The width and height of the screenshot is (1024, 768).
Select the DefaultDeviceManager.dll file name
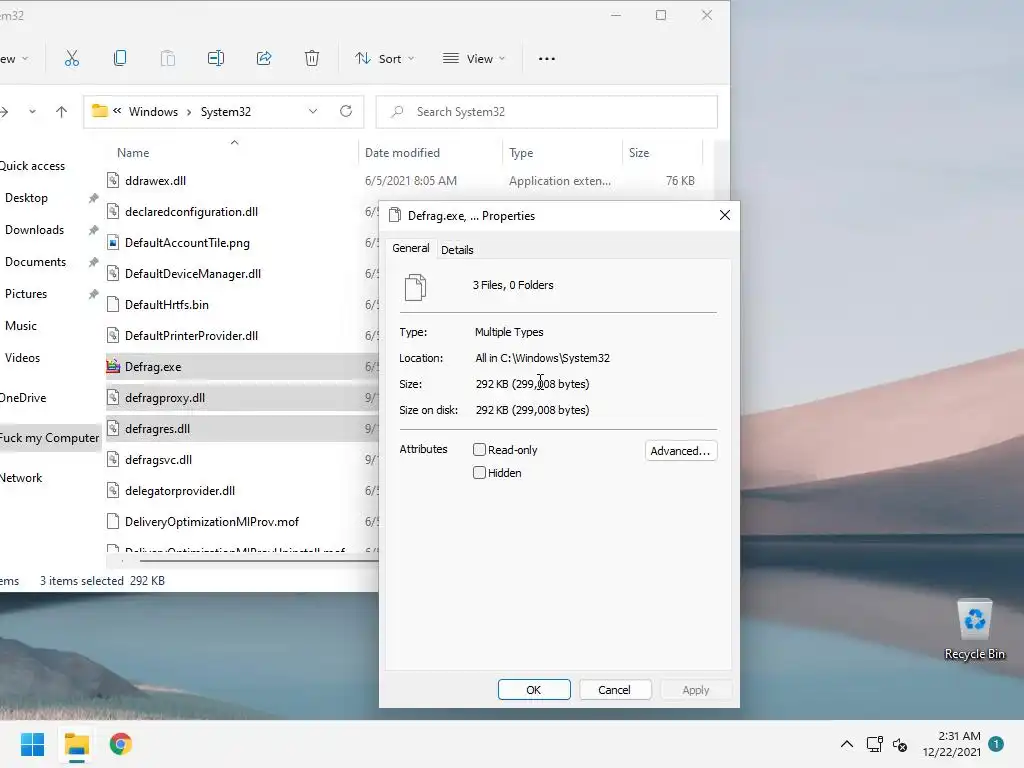(x=193, y=274)
